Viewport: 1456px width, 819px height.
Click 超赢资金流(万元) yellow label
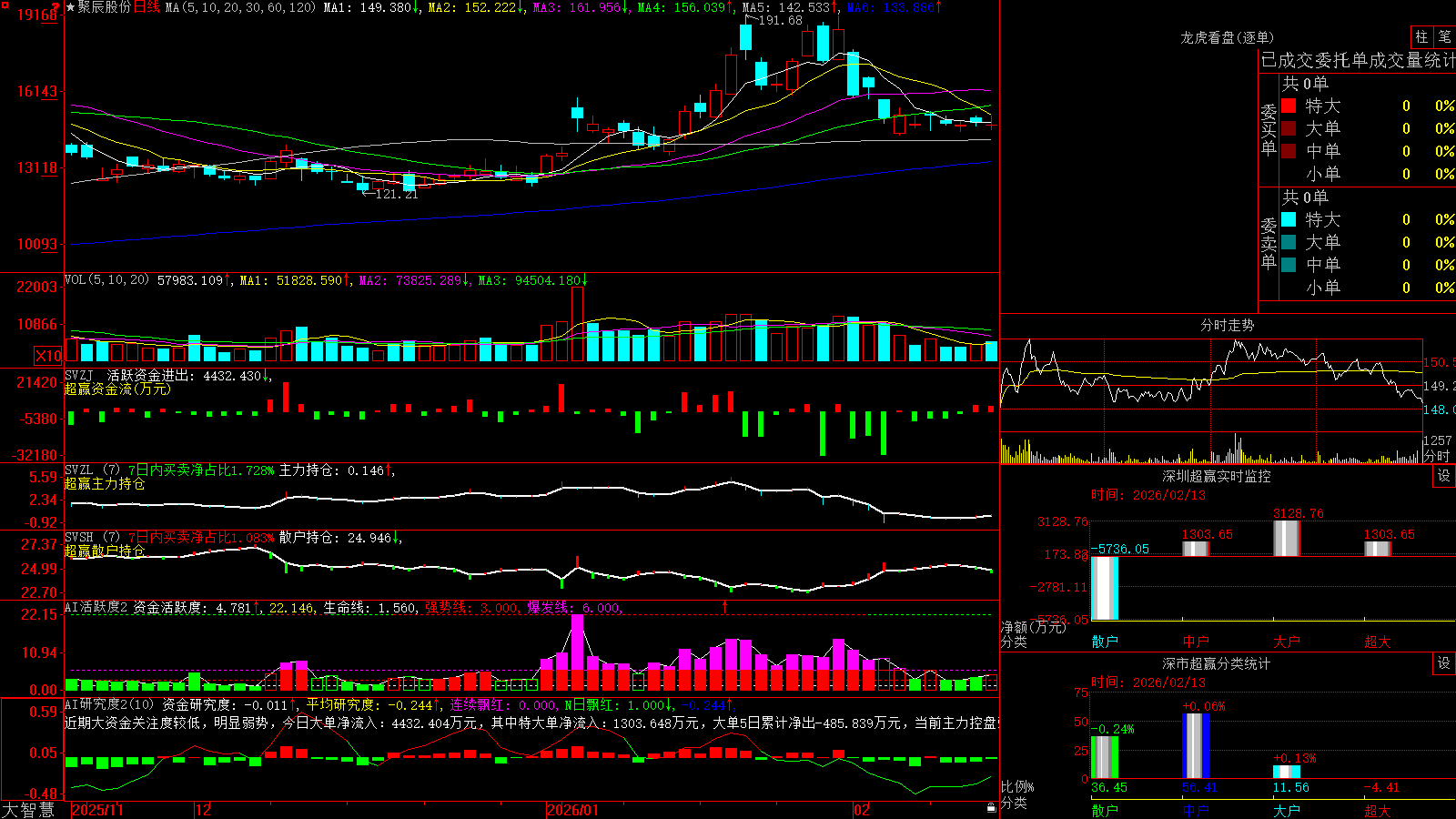click(x=117, y=389)
